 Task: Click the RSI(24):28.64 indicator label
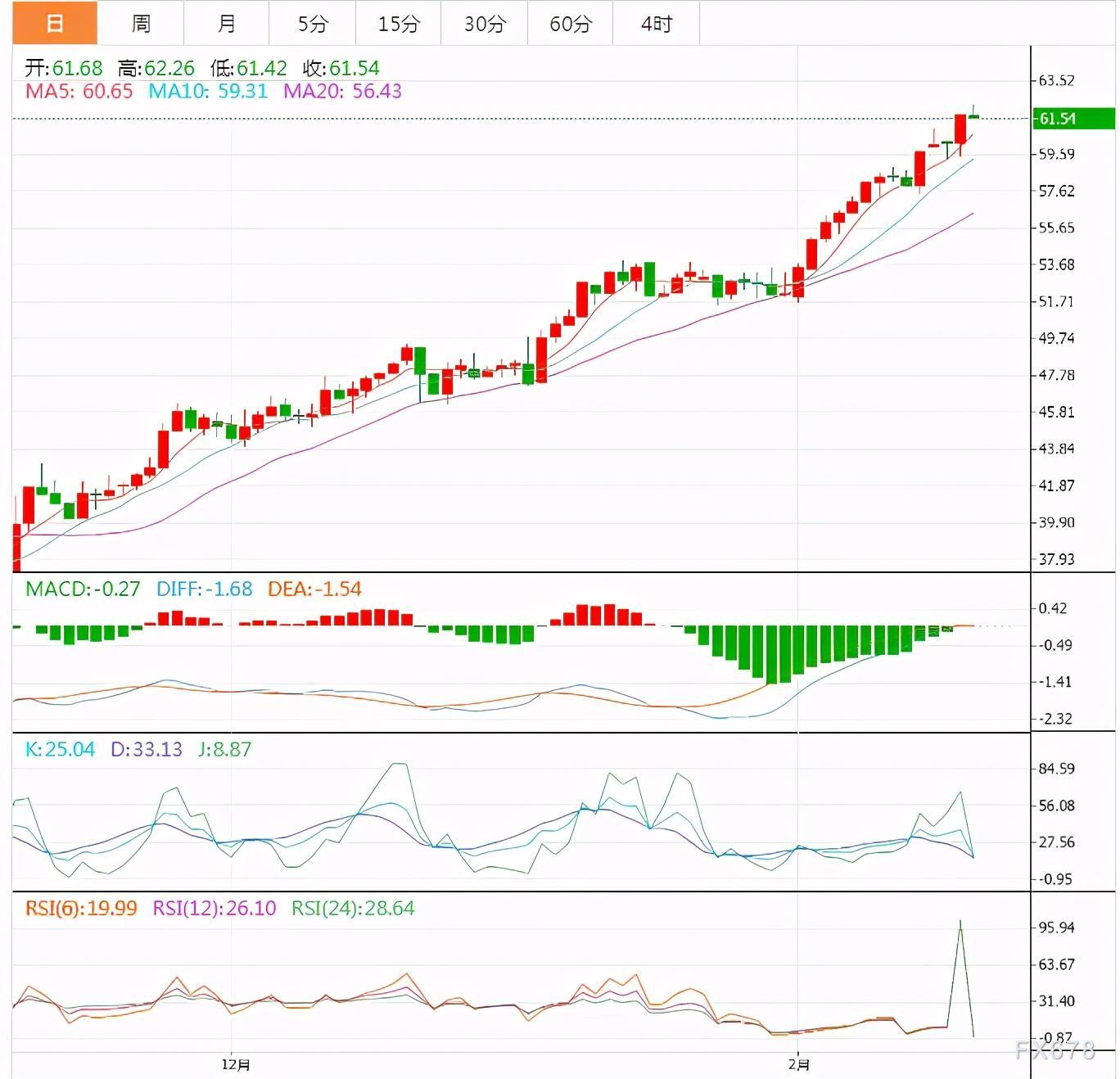353,908
